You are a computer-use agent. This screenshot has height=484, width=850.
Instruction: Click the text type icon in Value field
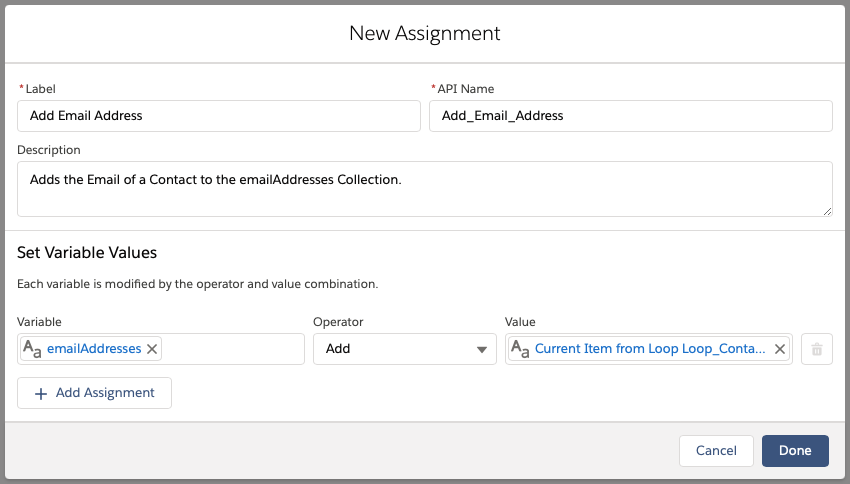(x=520, y=349)
